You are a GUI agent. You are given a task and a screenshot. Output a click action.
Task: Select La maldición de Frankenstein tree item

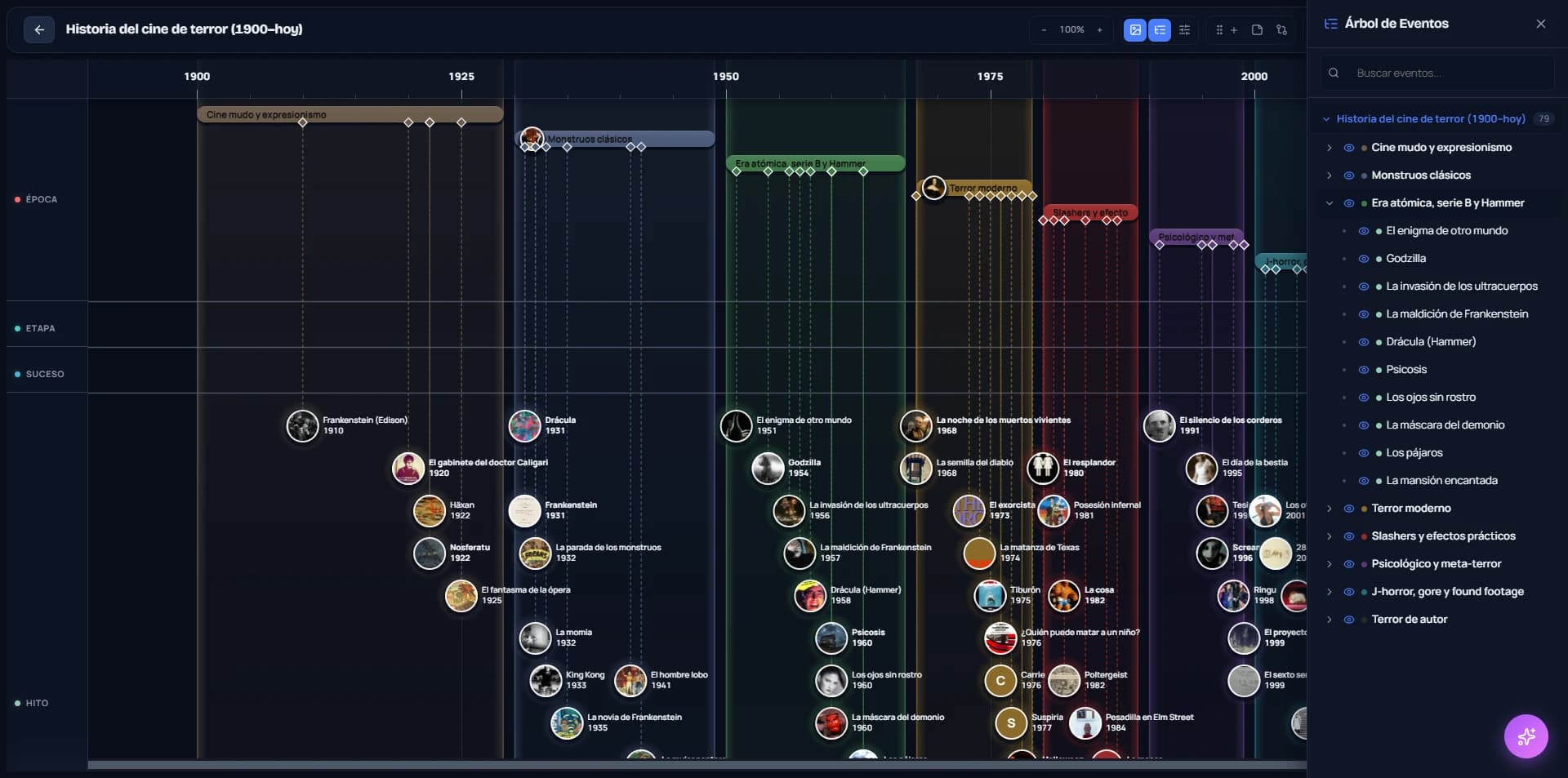click(x=1457, y=314)
